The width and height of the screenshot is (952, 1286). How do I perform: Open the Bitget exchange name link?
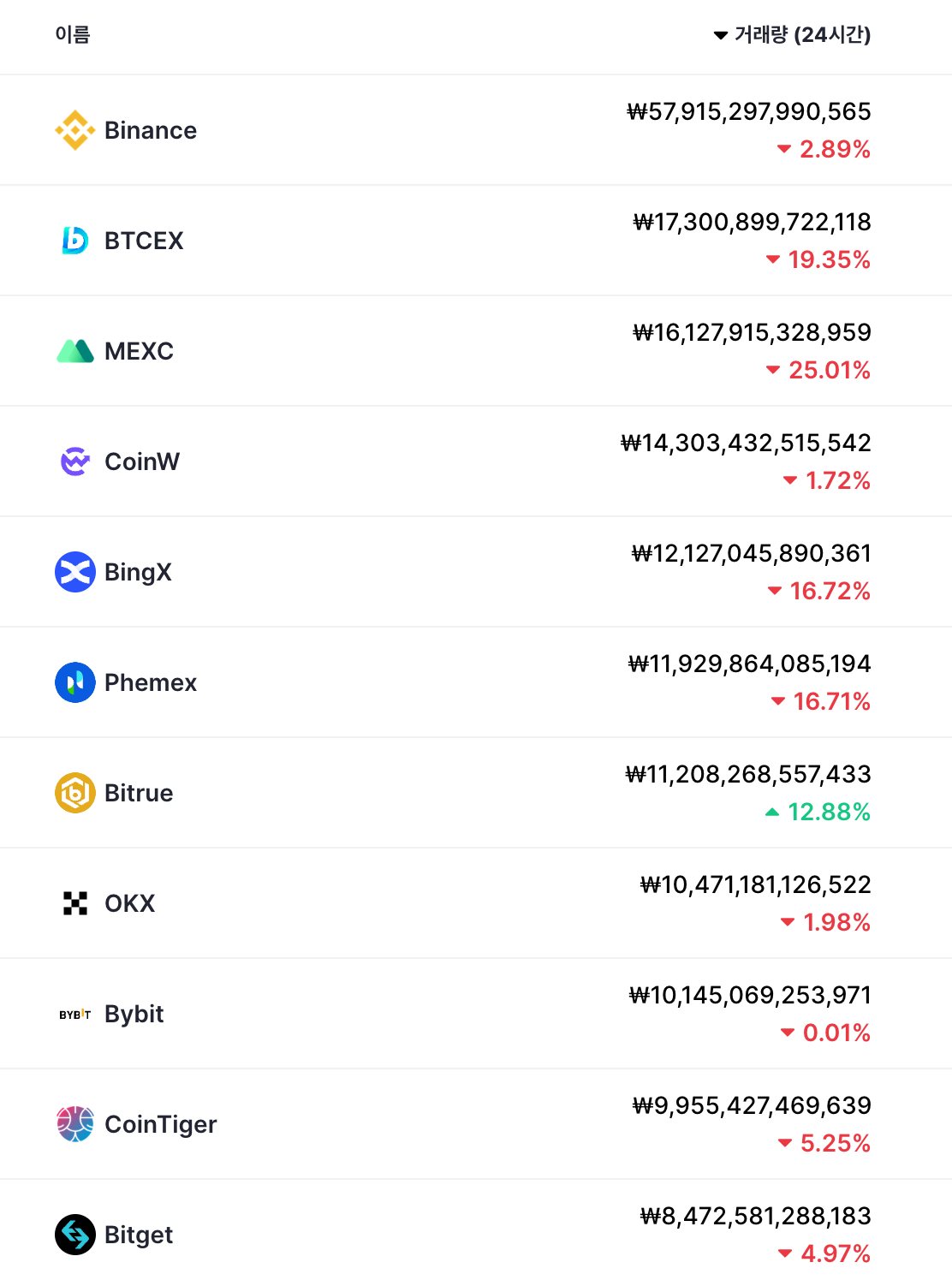click(139, 1235)
